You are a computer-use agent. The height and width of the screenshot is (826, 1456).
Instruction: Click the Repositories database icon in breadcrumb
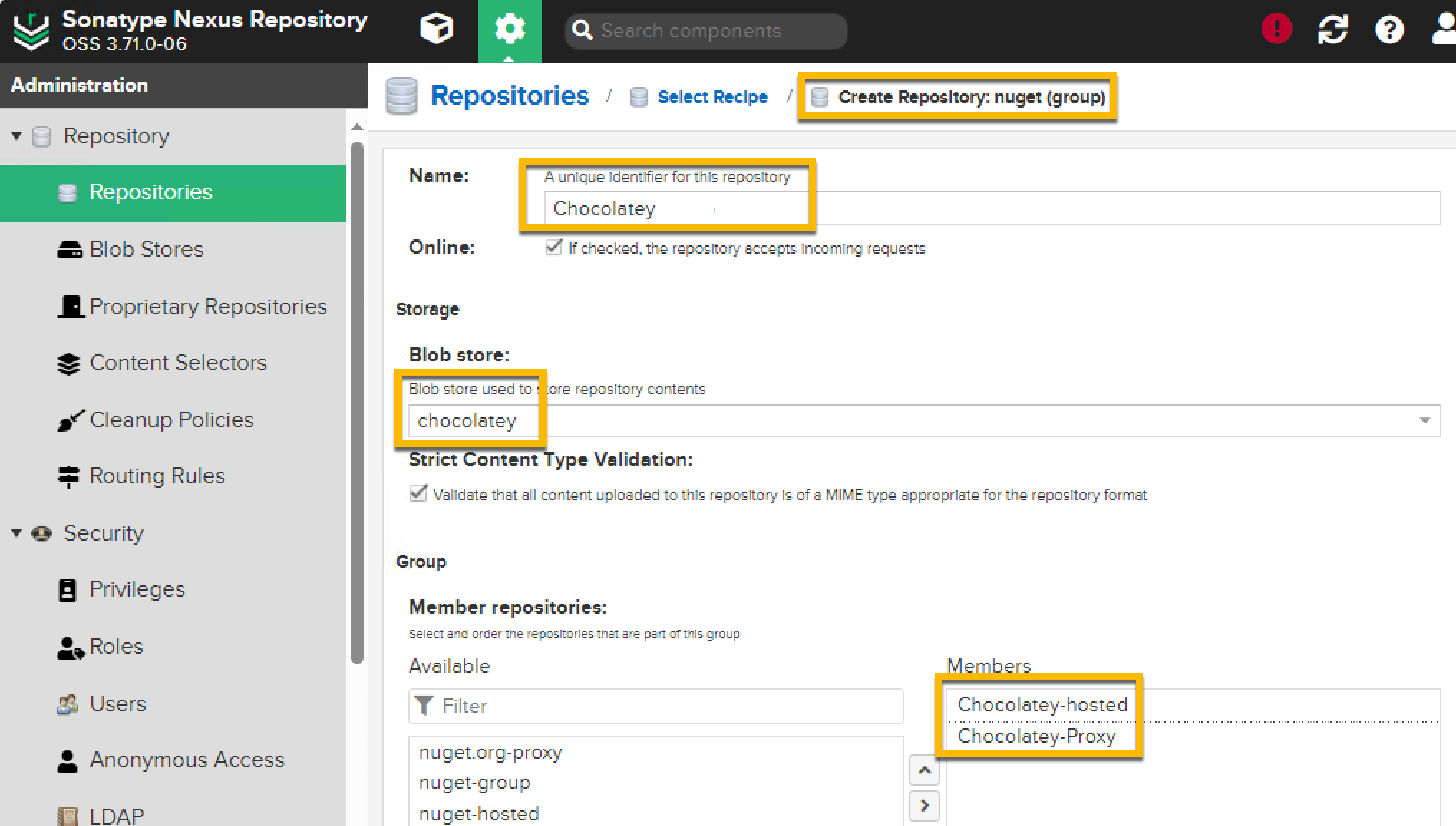(x=402, y=96)
